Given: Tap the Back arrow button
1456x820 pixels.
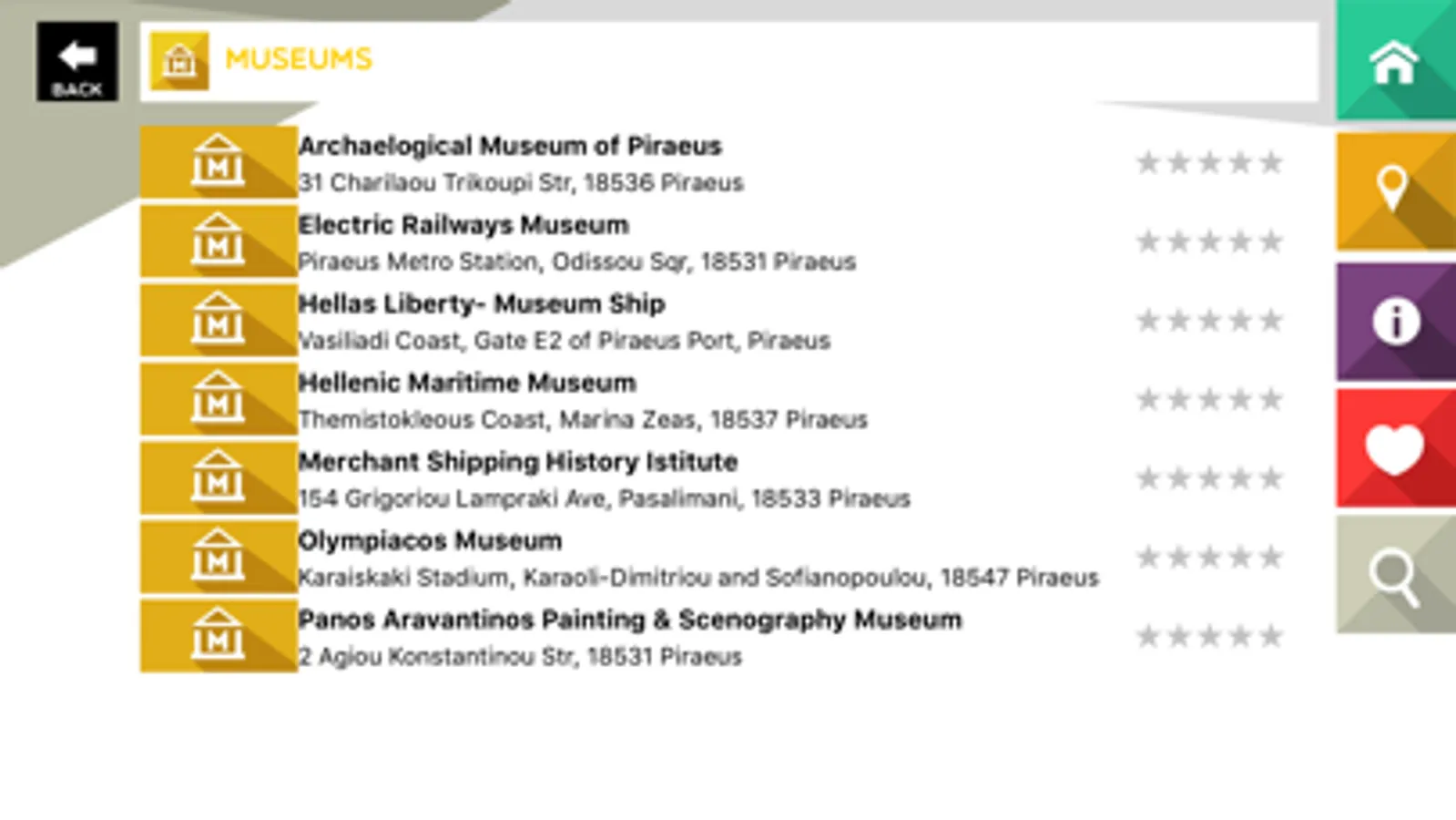Looking at the screenshot, I should tap(77, 61).
